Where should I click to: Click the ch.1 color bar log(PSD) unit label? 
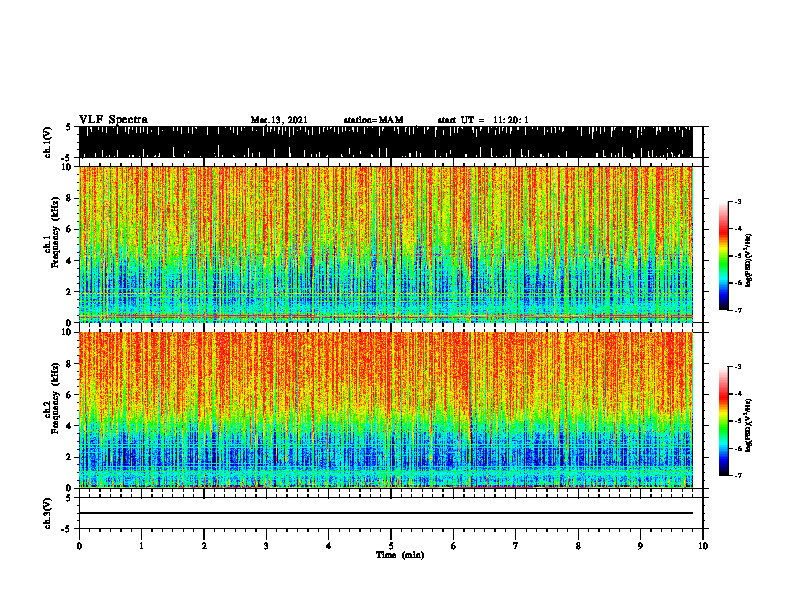click(x=749, y=260)
